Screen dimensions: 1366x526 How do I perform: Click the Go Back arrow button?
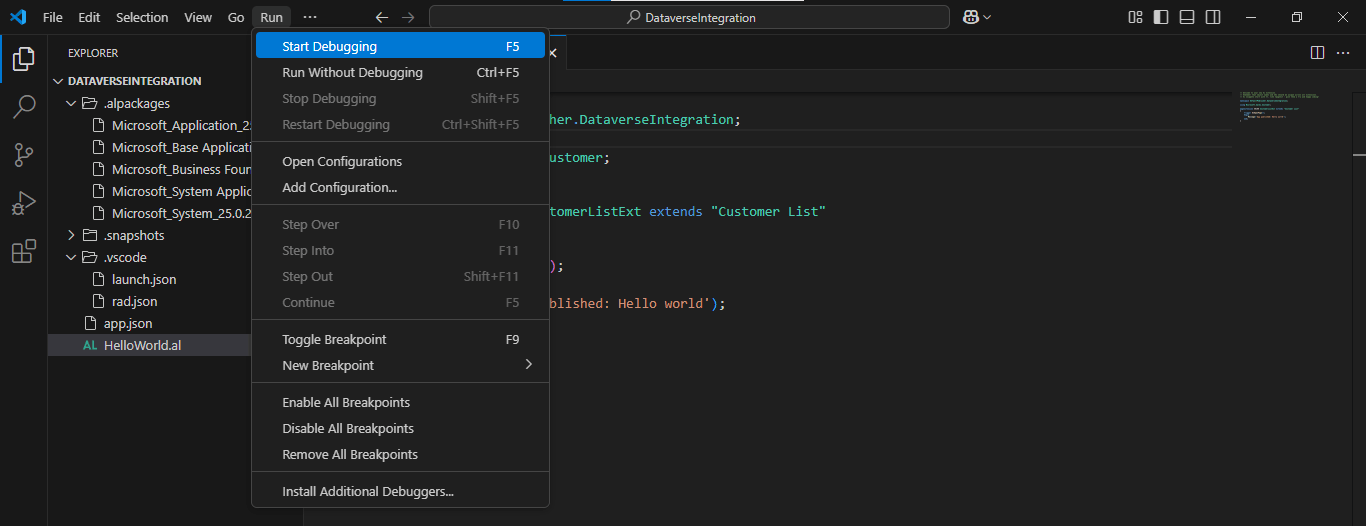click(381, 17)
